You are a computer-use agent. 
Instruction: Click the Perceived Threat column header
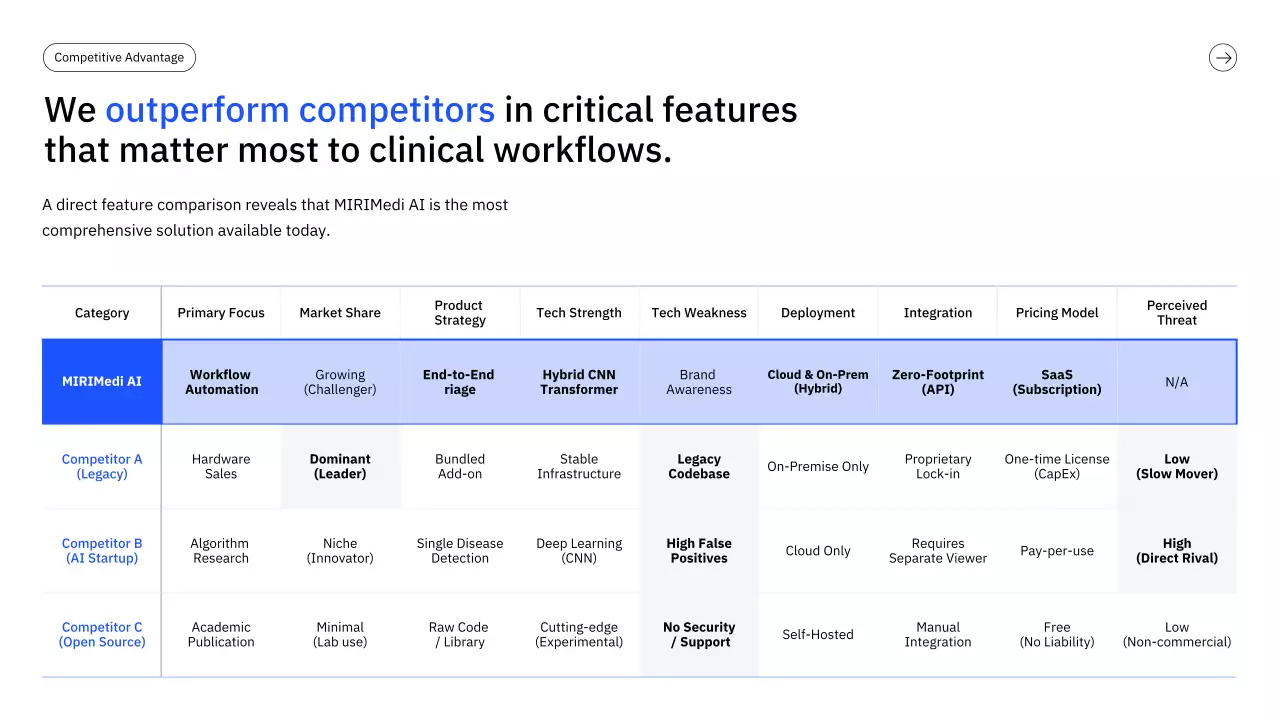tap(1177, 313)
